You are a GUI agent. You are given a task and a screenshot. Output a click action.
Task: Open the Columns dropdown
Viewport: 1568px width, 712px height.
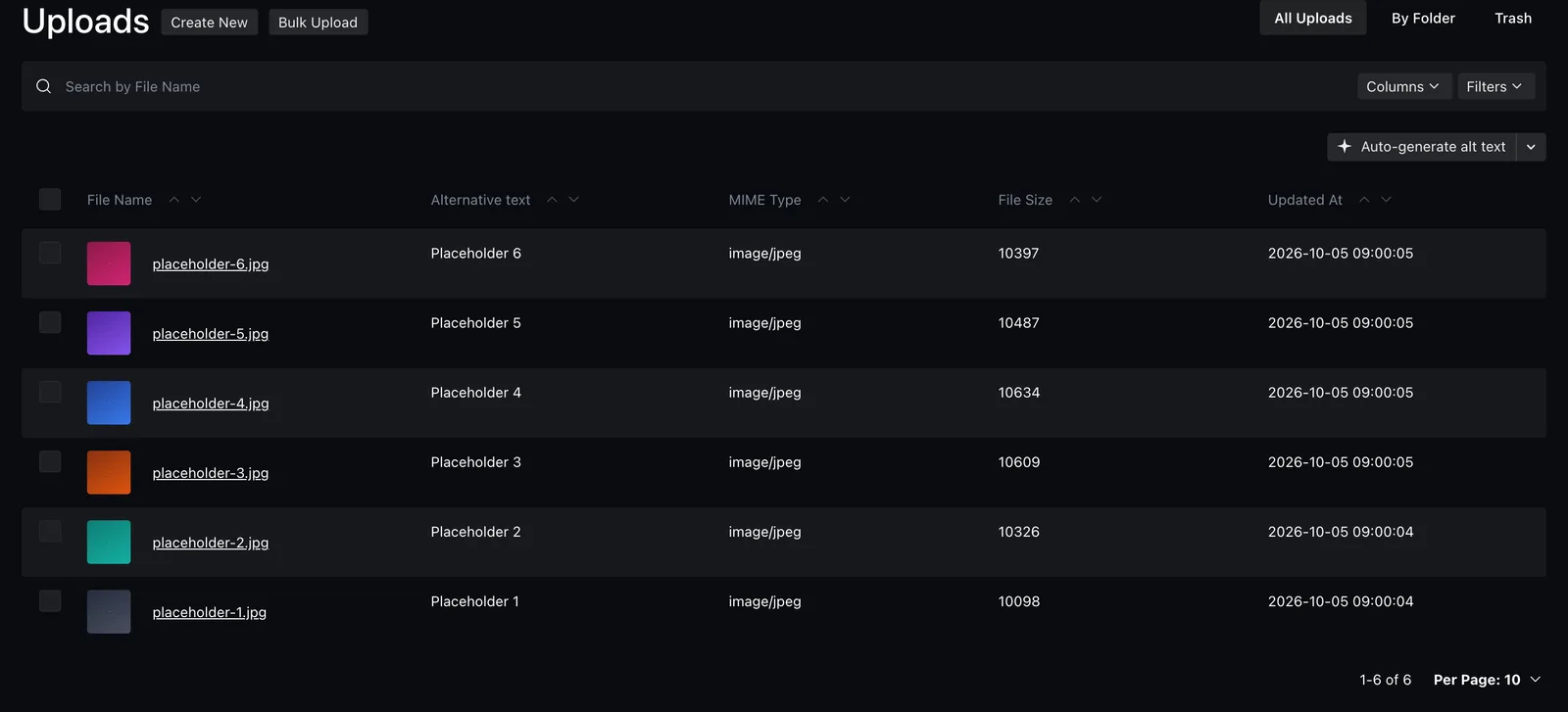(1403, 86)
